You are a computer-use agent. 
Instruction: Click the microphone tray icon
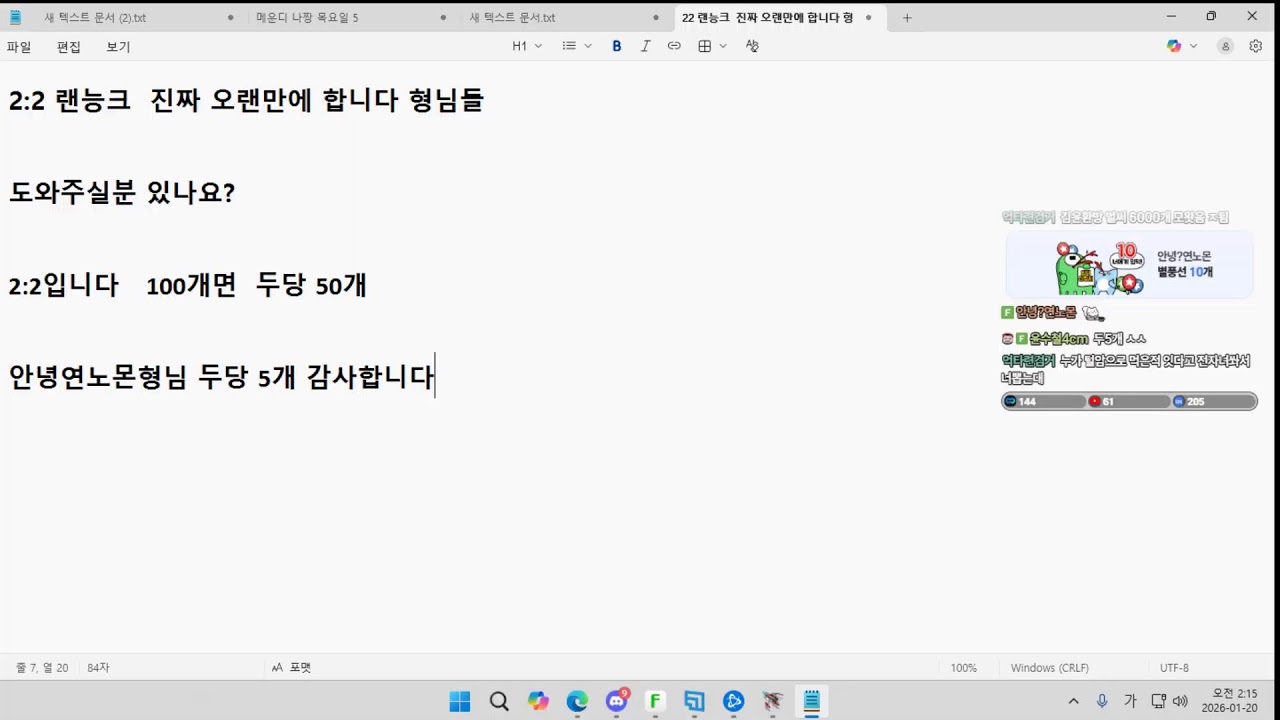[x=1102, y=701]
